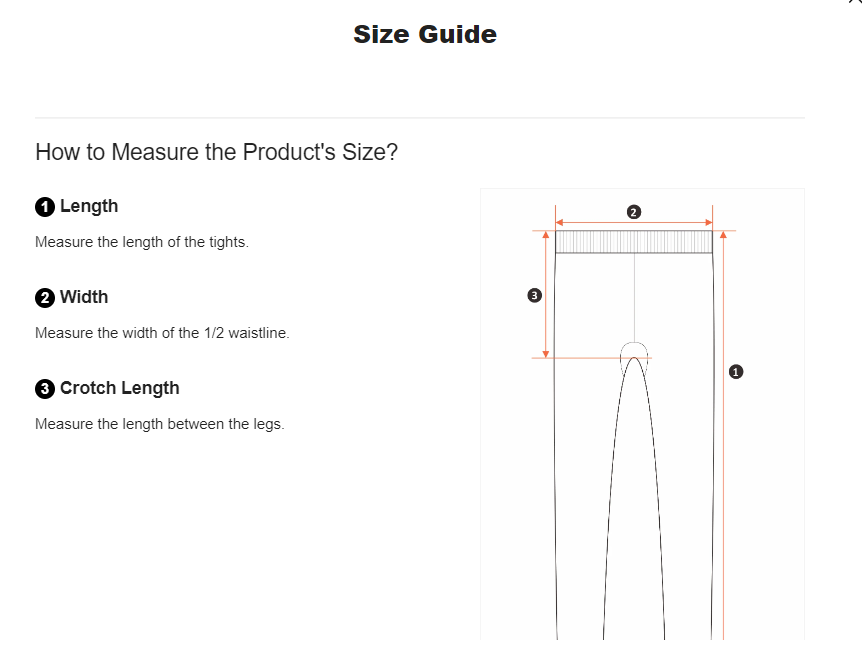Click 'Measure the width of the 1/2 waistline' text

162,333
